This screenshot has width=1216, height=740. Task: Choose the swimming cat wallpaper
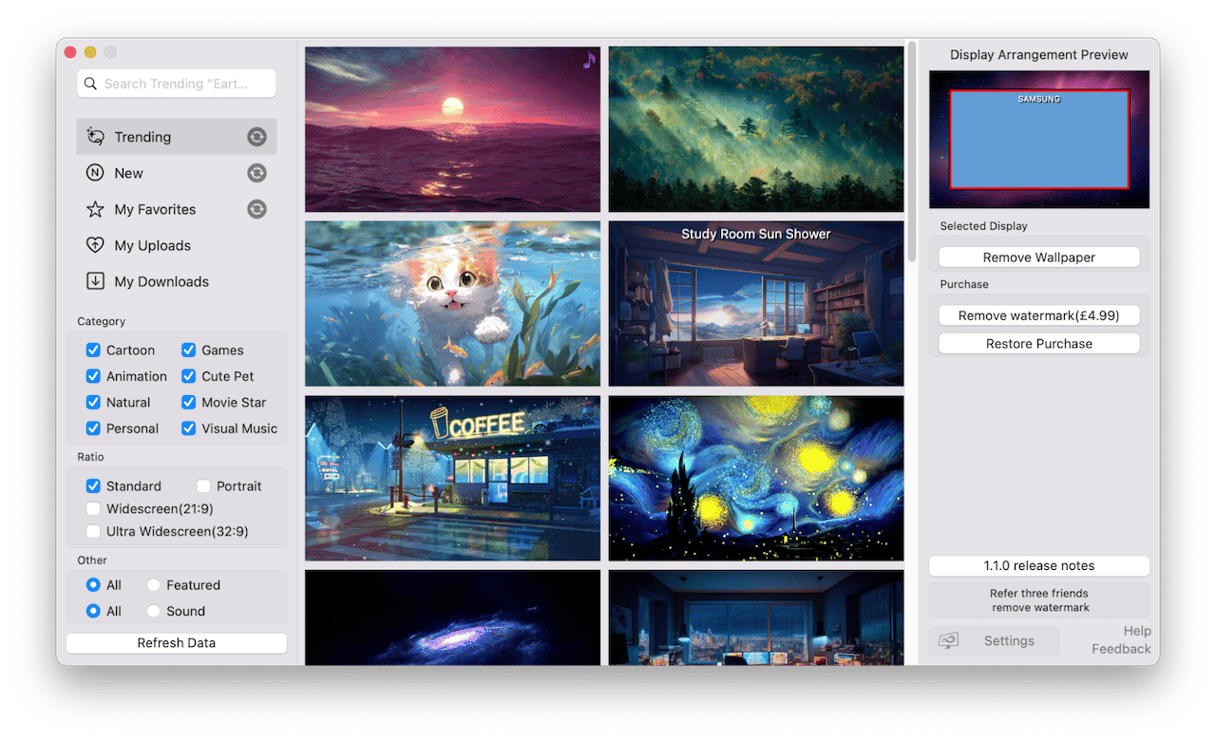pos(453,304)
